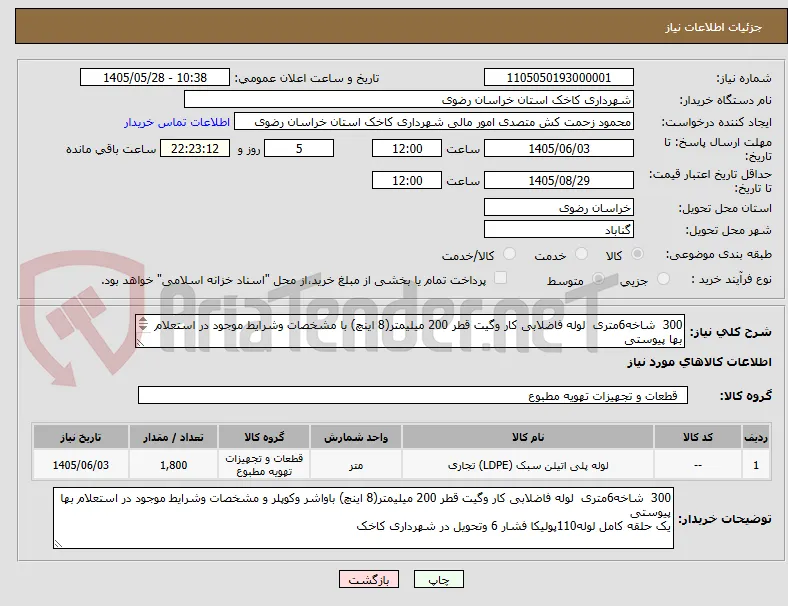This screenshot has width=788, height=606.
Task: Click the طبقه بندی موضوعی label
Action: click(x=719, y=254)
